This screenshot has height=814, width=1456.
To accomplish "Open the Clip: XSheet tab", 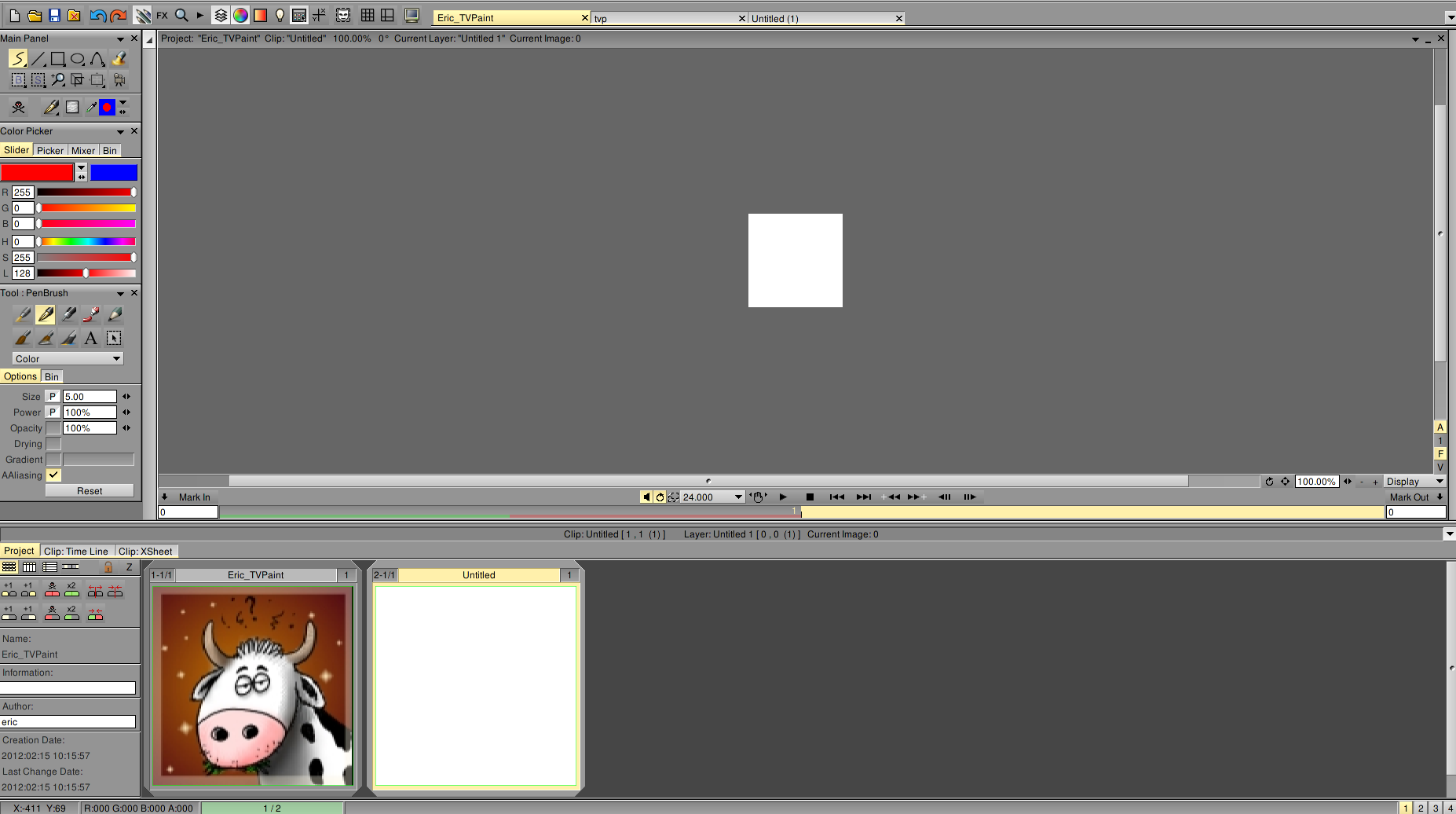I will coord(145,551).
